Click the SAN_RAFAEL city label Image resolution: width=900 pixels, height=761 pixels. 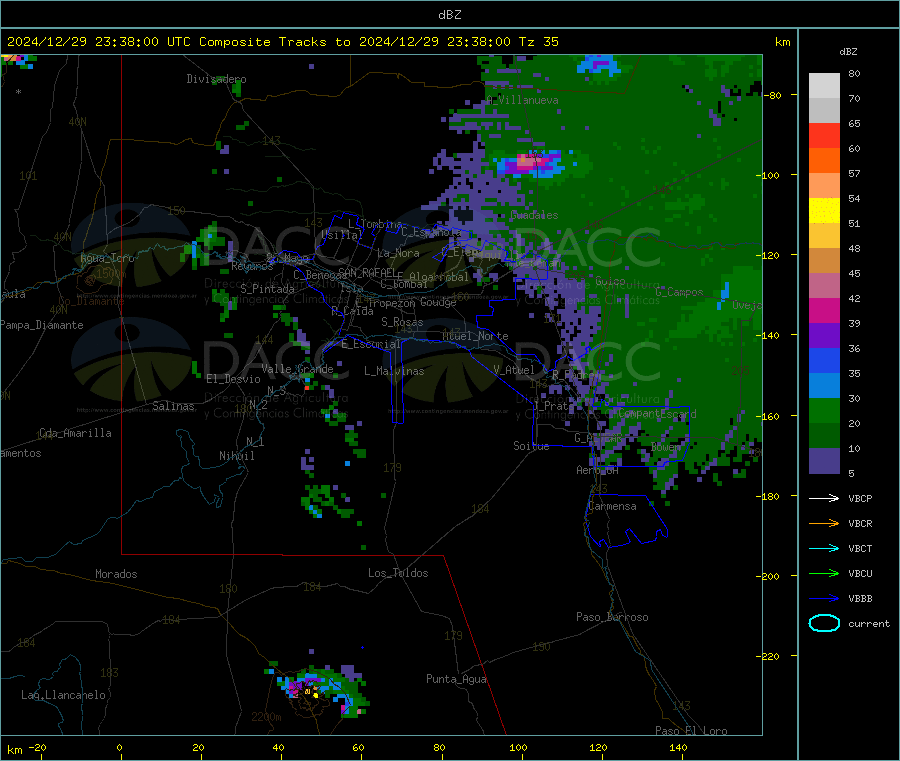click(367, 272)
